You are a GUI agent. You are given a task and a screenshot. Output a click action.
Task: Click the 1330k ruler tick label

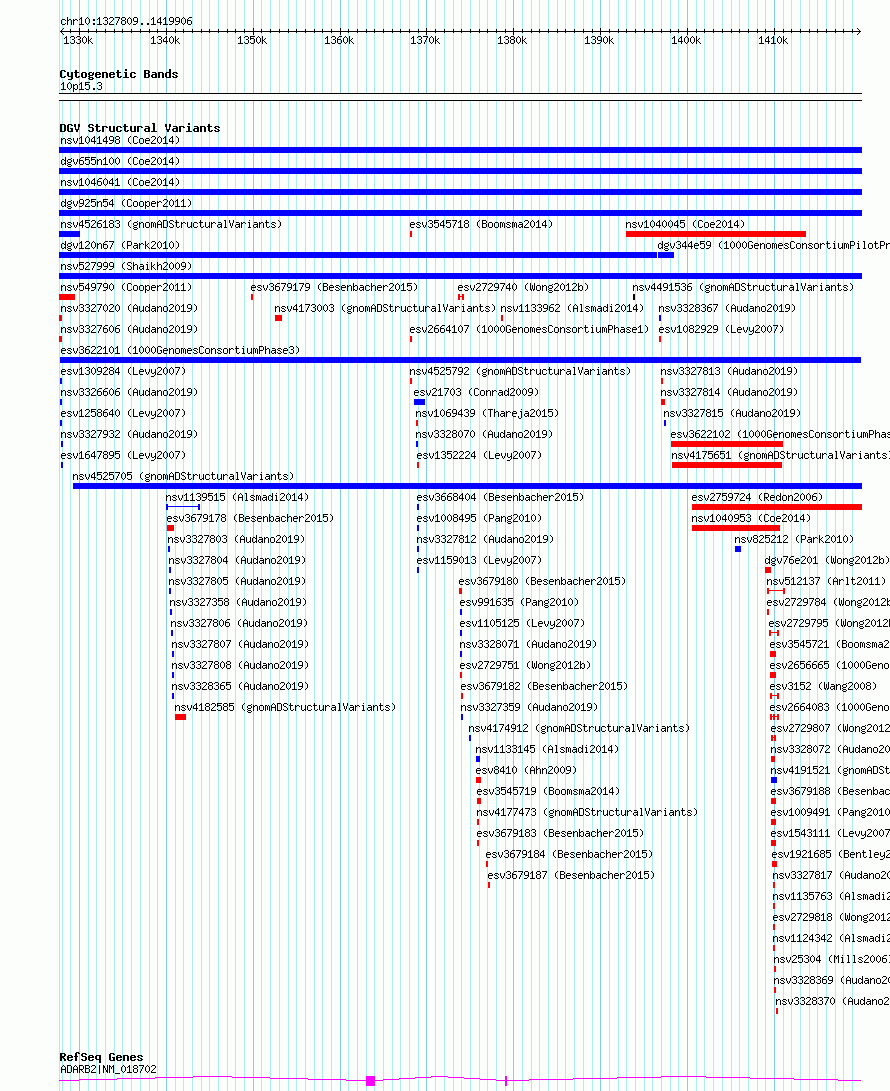78,40
